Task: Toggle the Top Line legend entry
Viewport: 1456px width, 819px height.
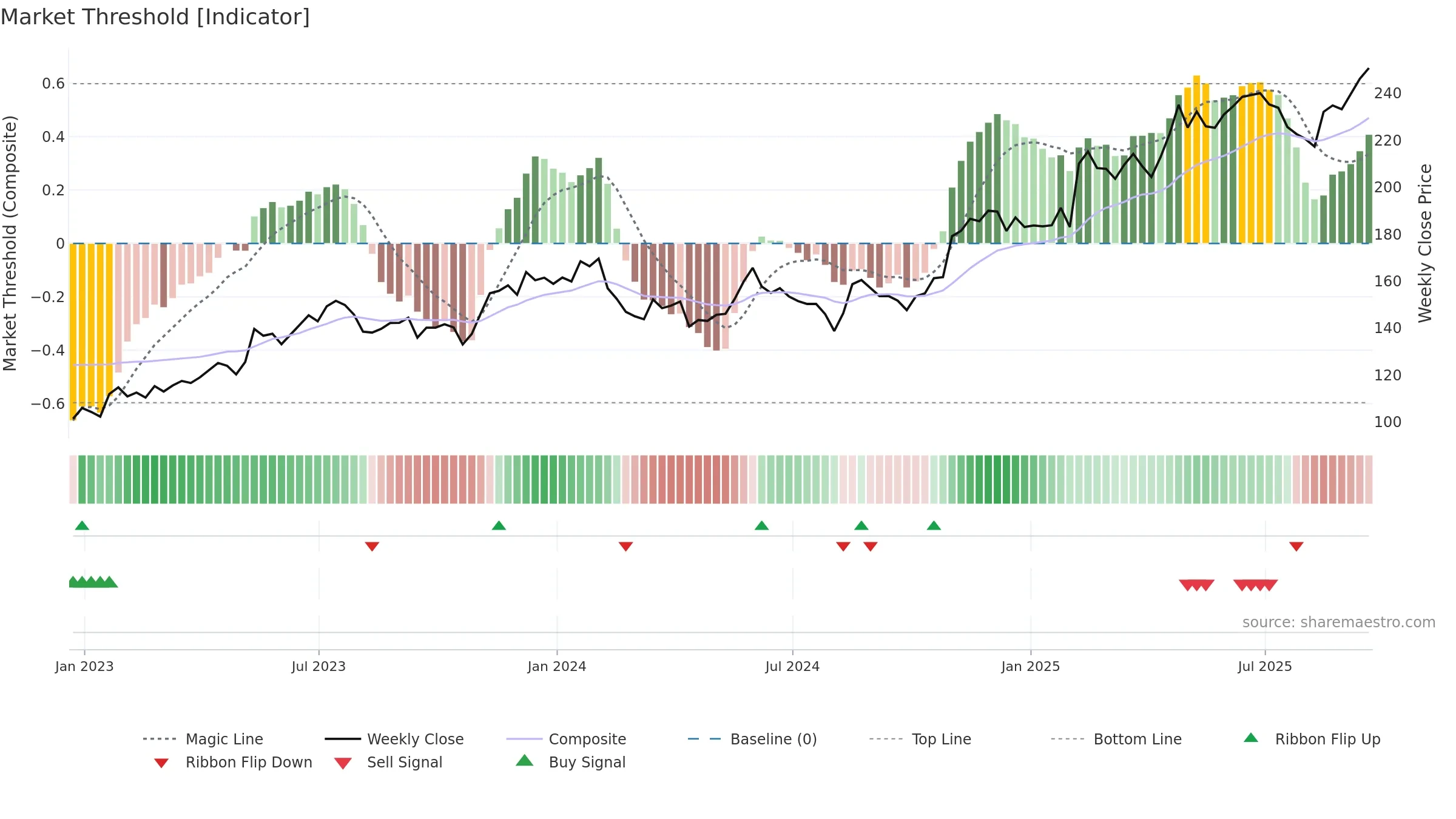Action: click(920, 739)
